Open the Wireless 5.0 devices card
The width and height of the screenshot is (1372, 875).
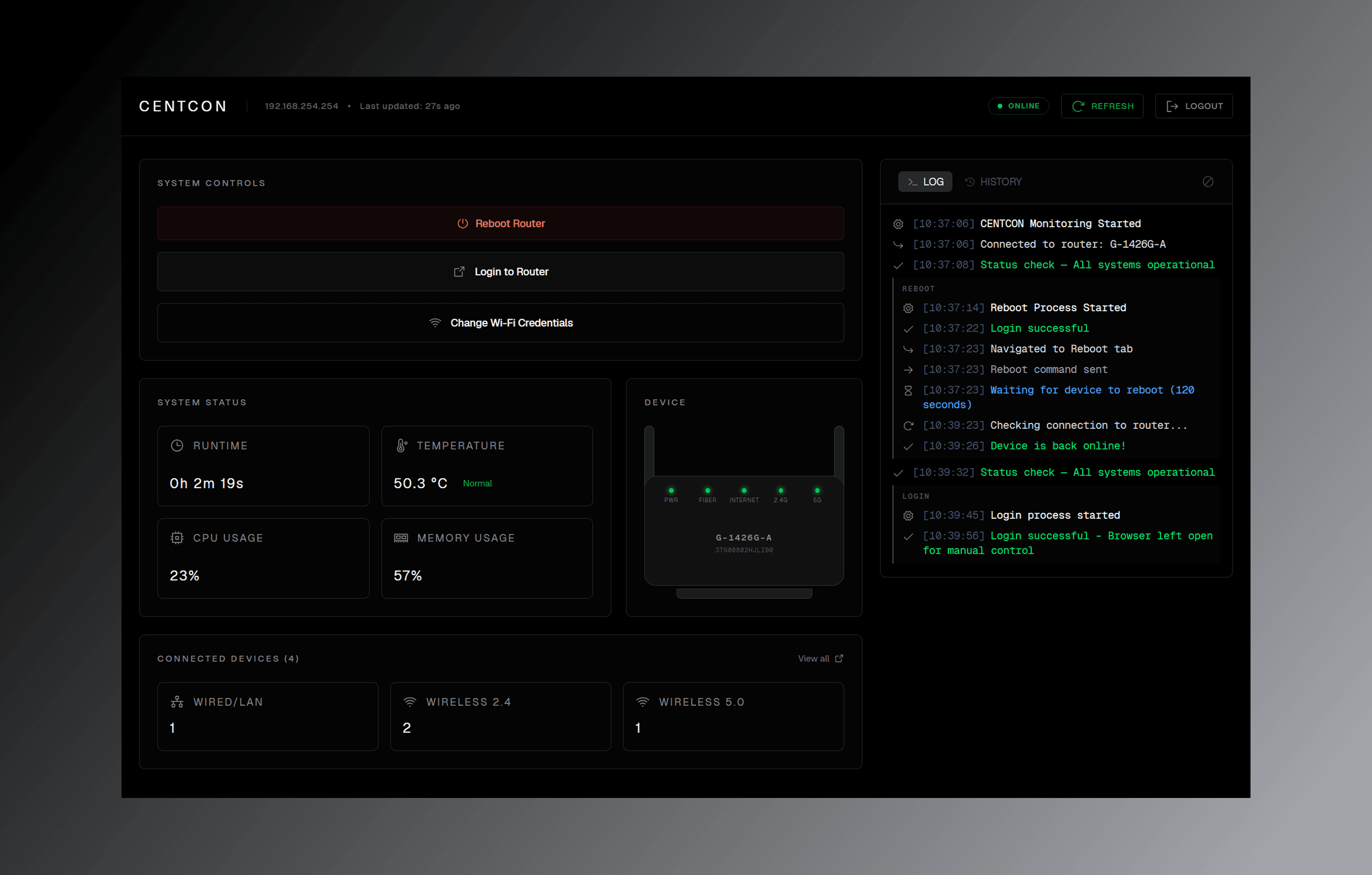tap(733, 717)
